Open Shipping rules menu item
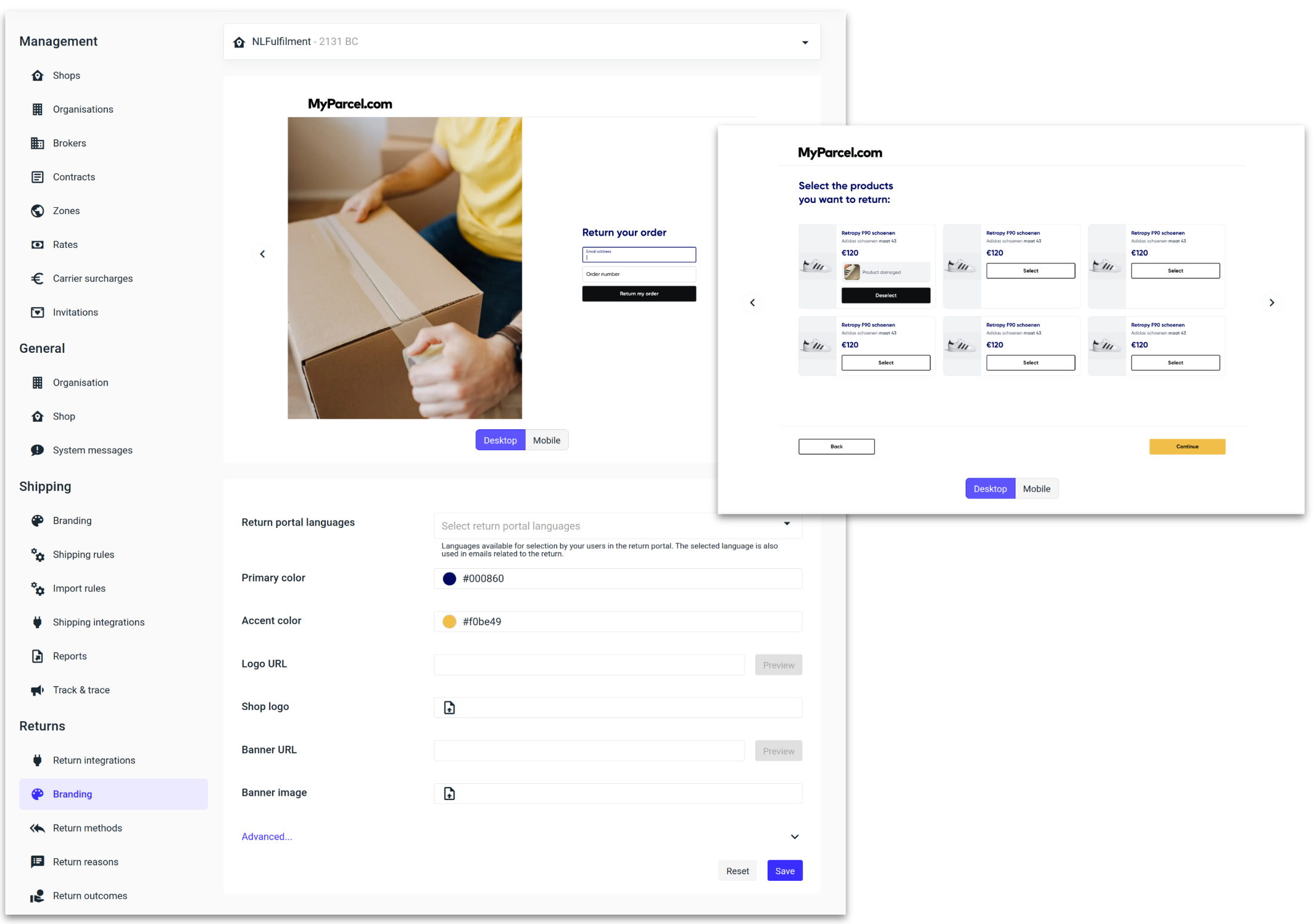 click(x=114, y=555)
